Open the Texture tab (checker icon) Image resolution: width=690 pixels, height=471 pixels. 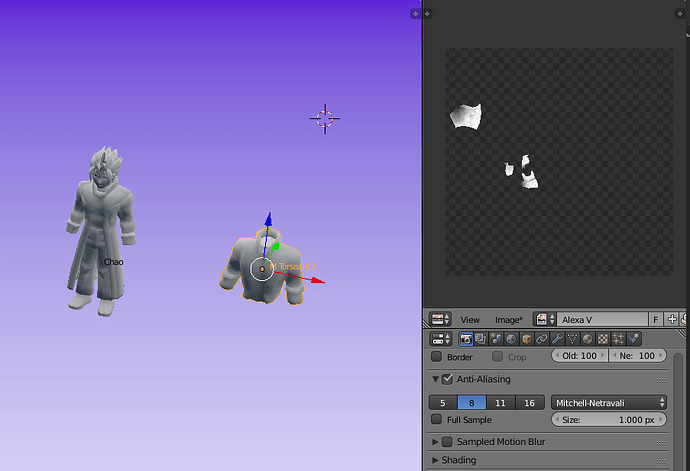[603, 339]
